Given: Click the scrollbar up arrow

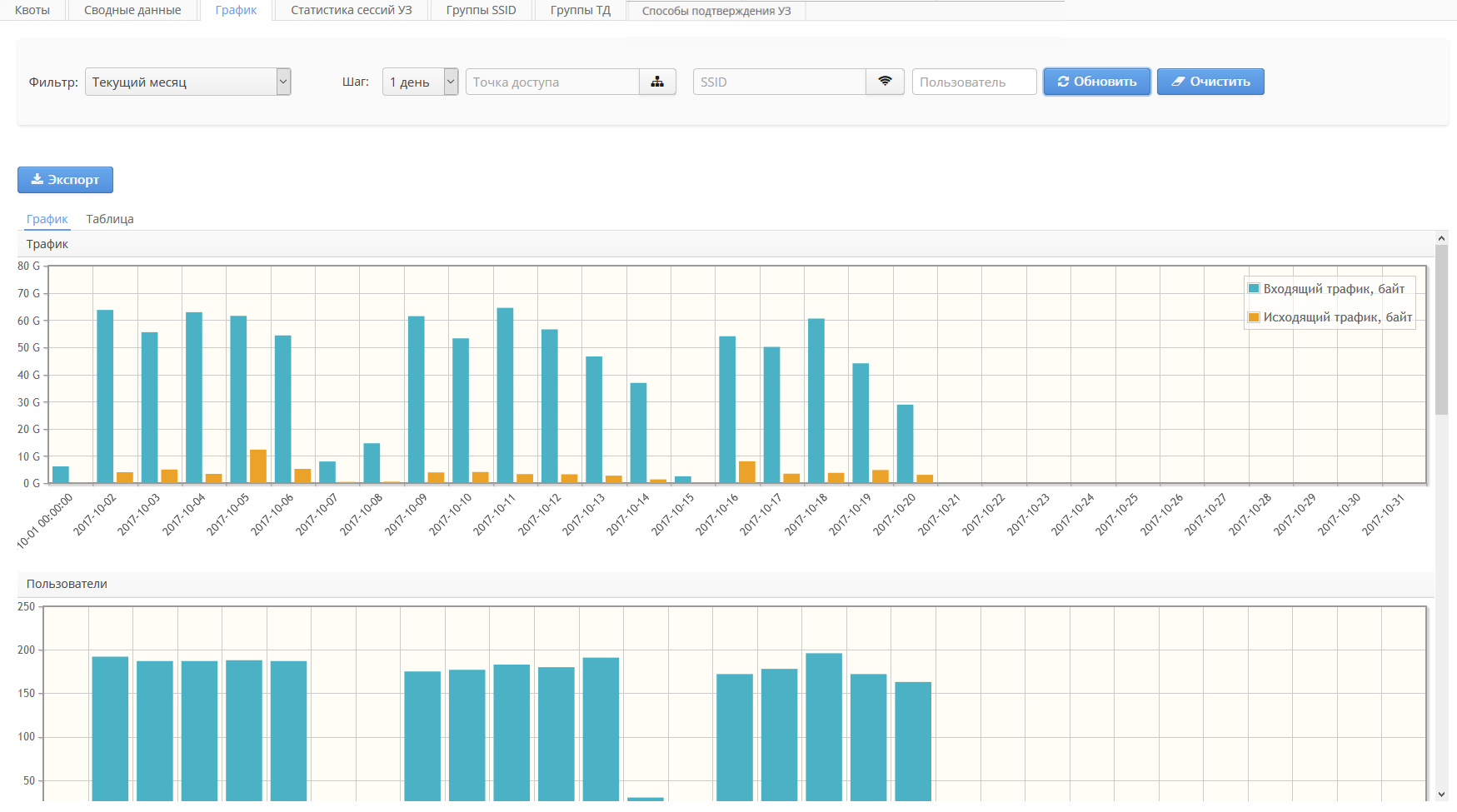Looking at the screenshot, I should 1441,238.
